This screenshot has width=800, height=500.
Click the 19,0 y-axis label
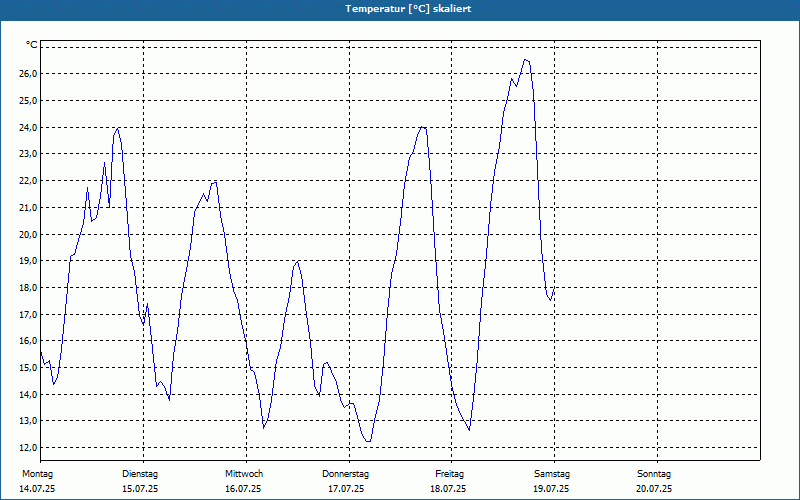pyautogui.click(x=29, y=261)
